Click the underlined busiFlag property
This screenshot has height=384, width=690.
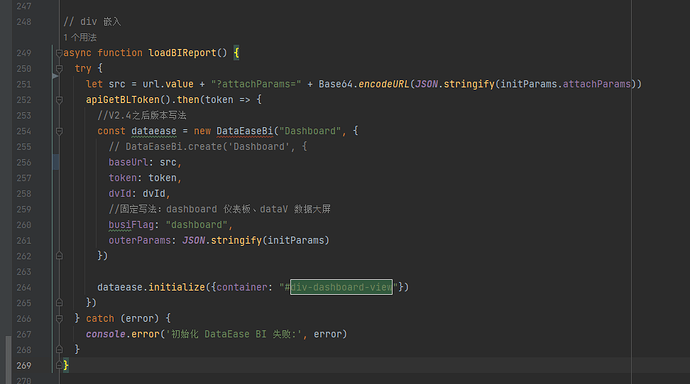click(x=131, y=225)
